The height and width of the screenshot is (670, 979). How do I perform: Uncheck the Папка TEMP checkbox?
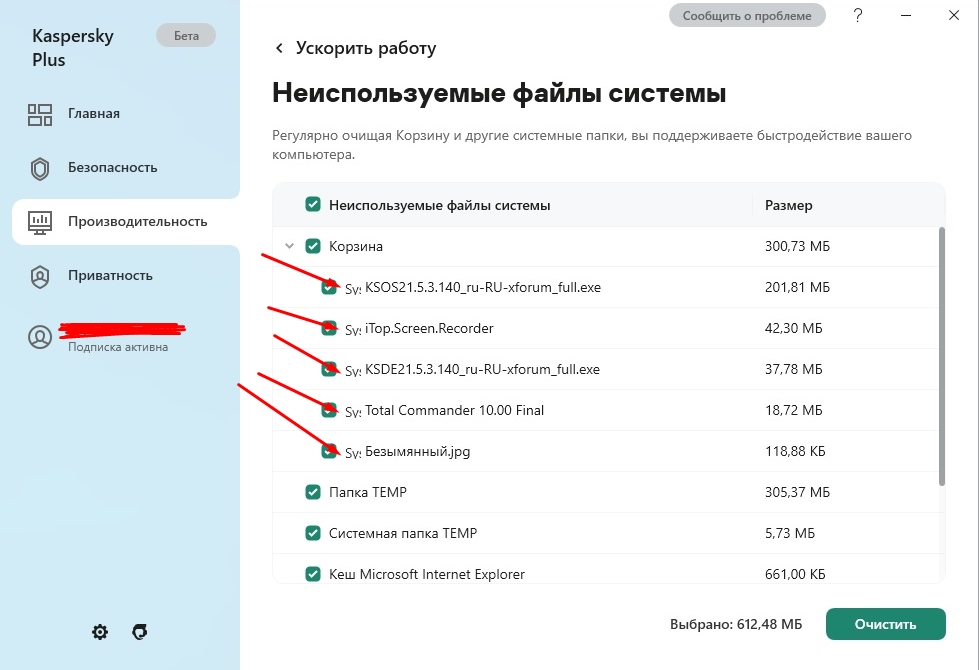coord(313,492)
